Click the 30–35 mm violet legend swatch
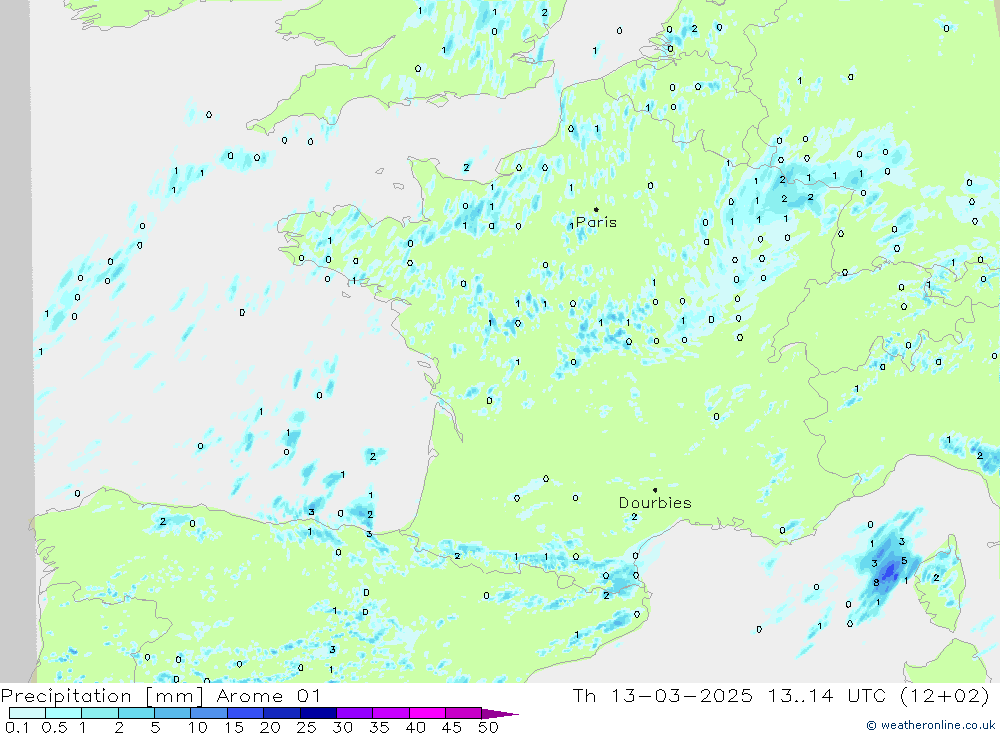 (355, 713)
